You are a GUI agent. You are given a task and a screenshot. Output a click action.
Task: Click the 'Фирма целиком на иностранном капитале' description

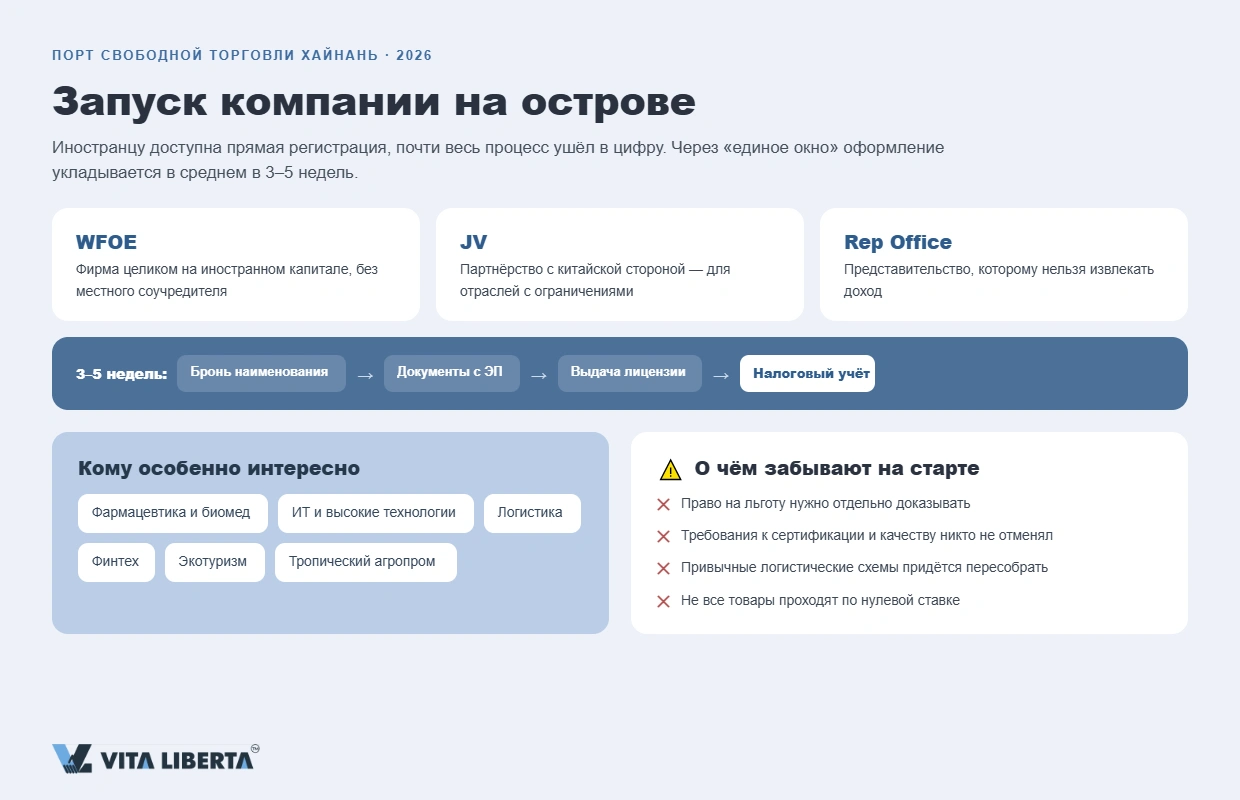pos(227,281)
